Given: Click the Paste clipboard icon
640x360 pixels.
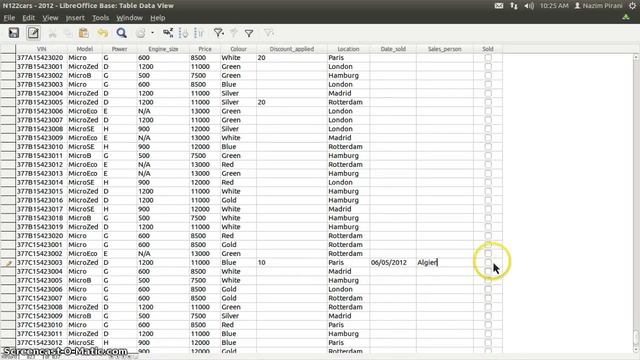Looking at the screenshot, I should [84, 33].
